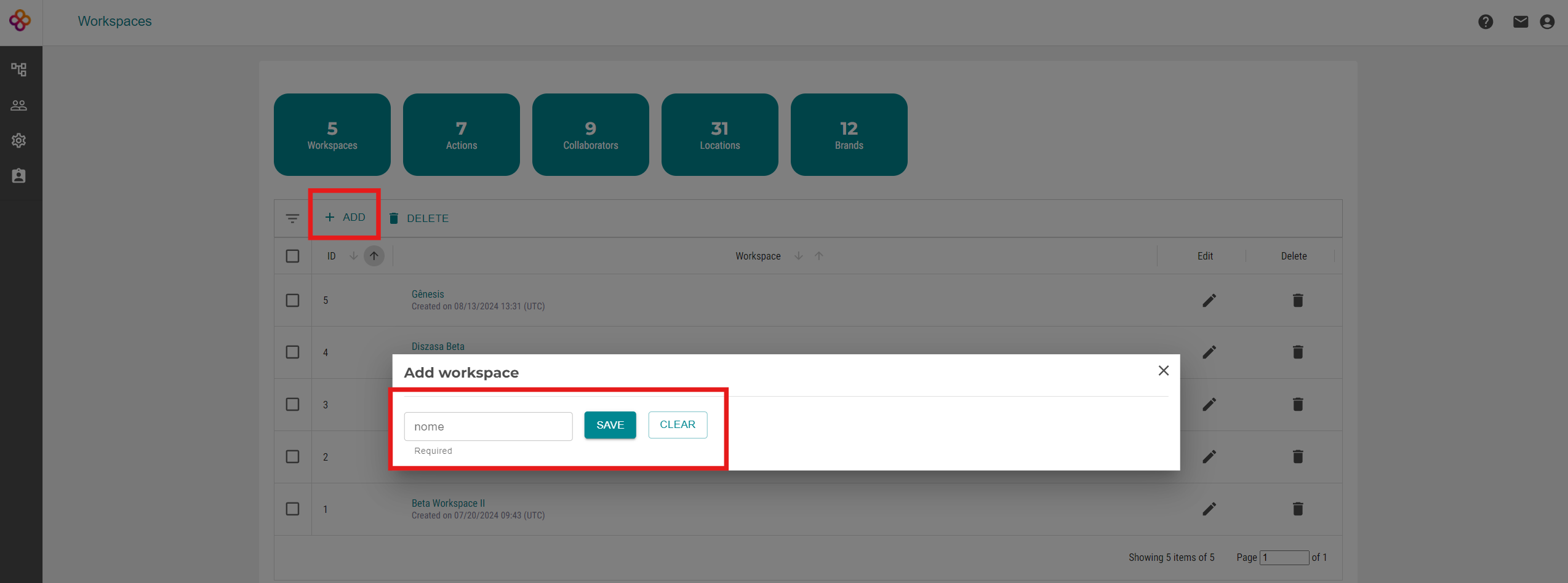Close the Add workspace dialog
Screen dimensions: 1568x583
coord(1163,371)
